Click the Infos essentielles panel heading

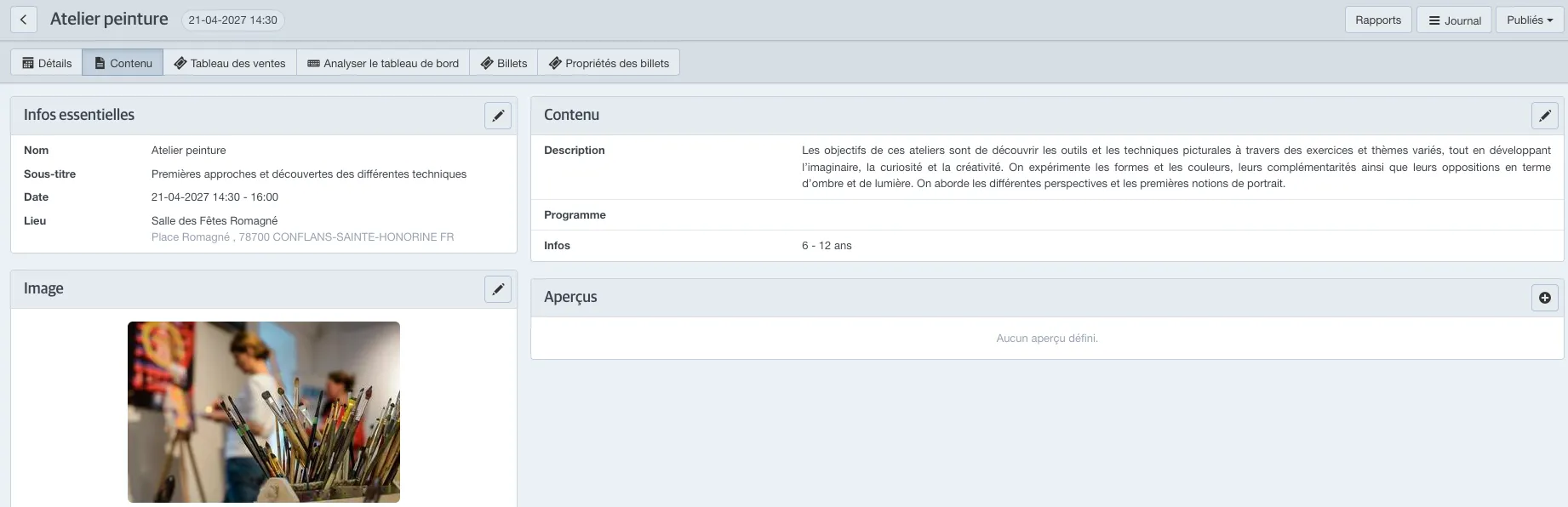coord(79,115)
